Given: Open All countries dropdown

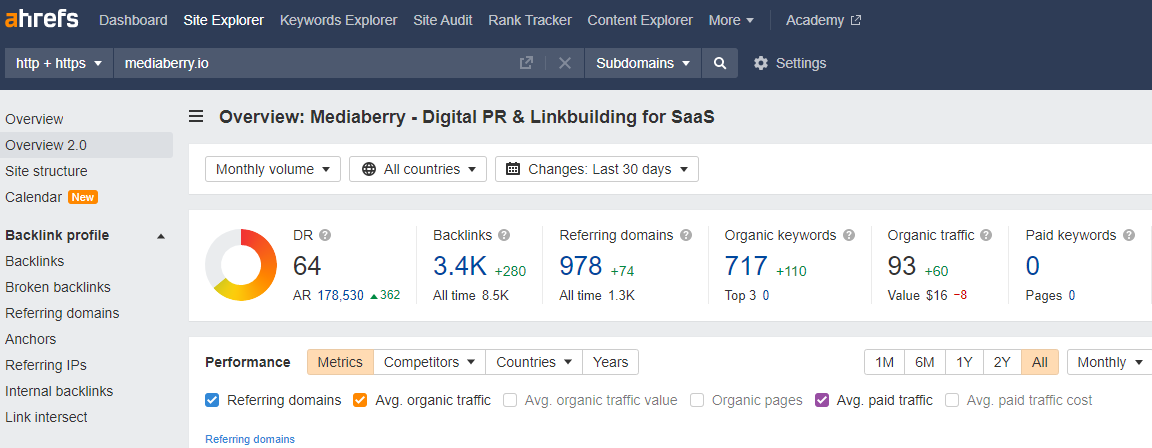Looking at the screenshot, I should pyautogui.click(x=417, y=169).
